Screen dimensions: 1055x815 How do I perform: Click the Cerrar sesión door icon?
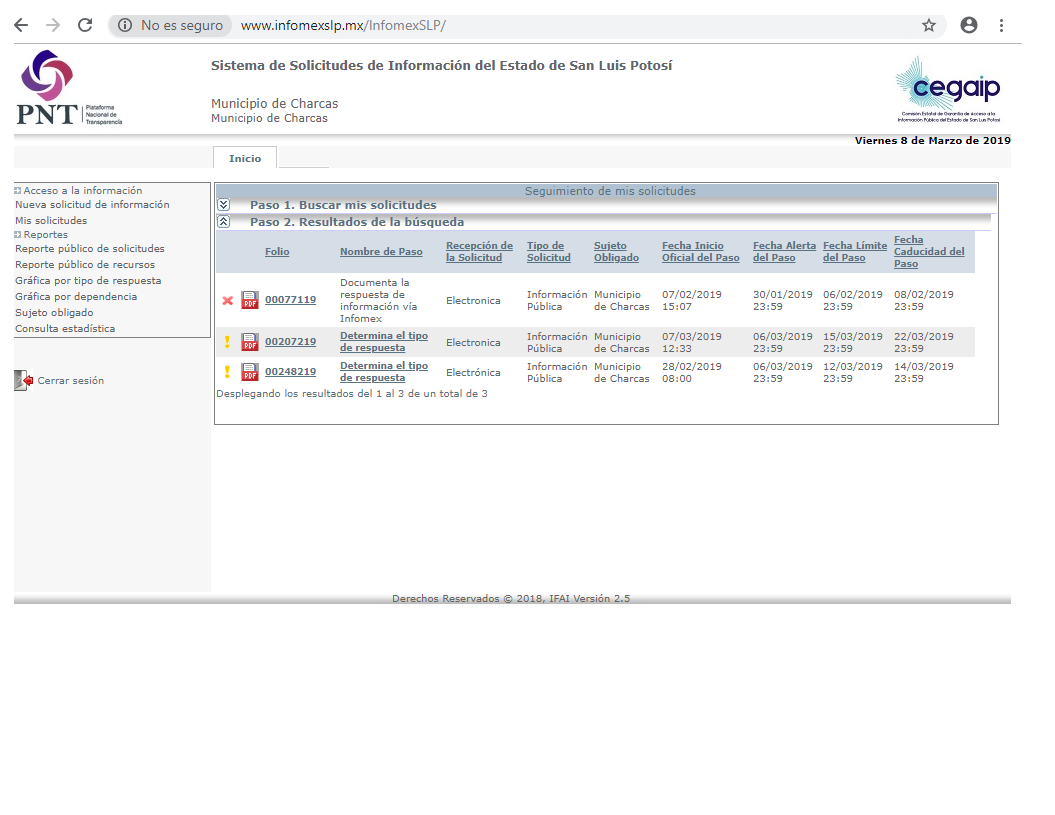pyautogui.click(x=23, y=380)
